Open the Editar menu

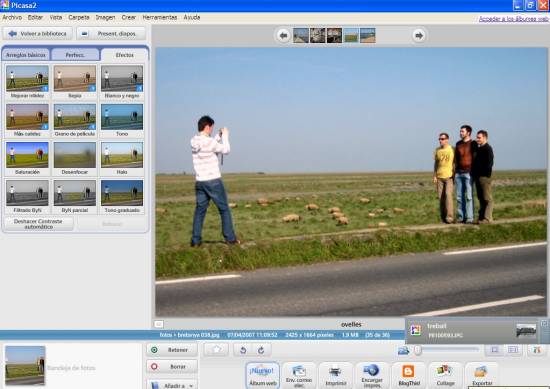coord(35,17)
